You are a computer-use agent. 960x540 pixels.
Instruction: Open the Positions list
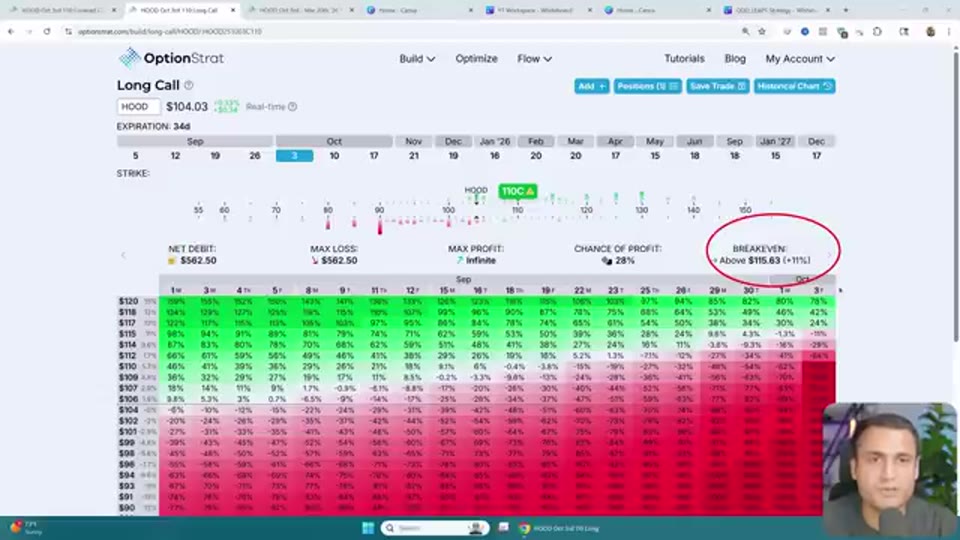coord(648,86)
